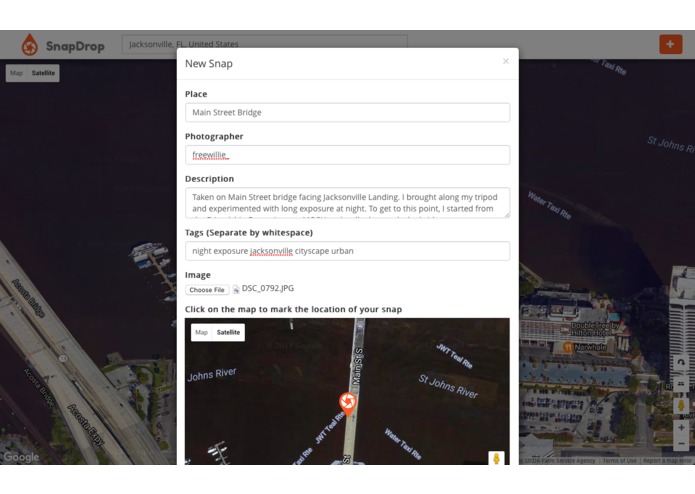Click the Google logo on background map
Screen dimensions: 695x494
click(x=21, y=457)
